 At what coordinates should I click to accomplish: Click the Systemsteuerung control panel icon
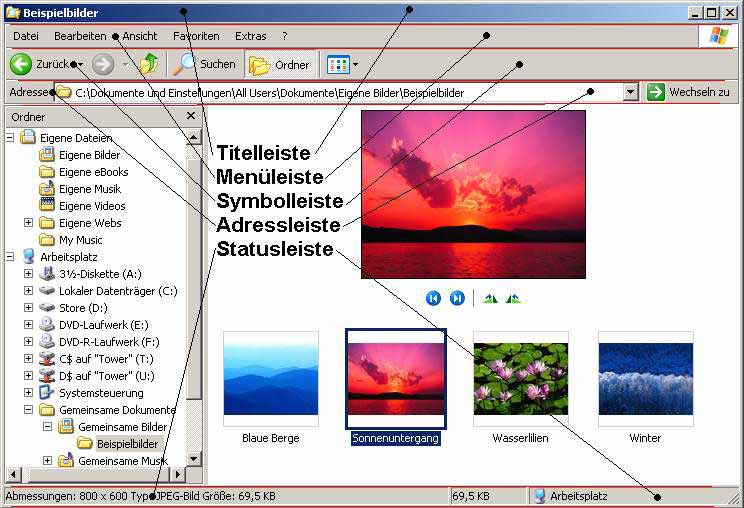coord(47,393)
